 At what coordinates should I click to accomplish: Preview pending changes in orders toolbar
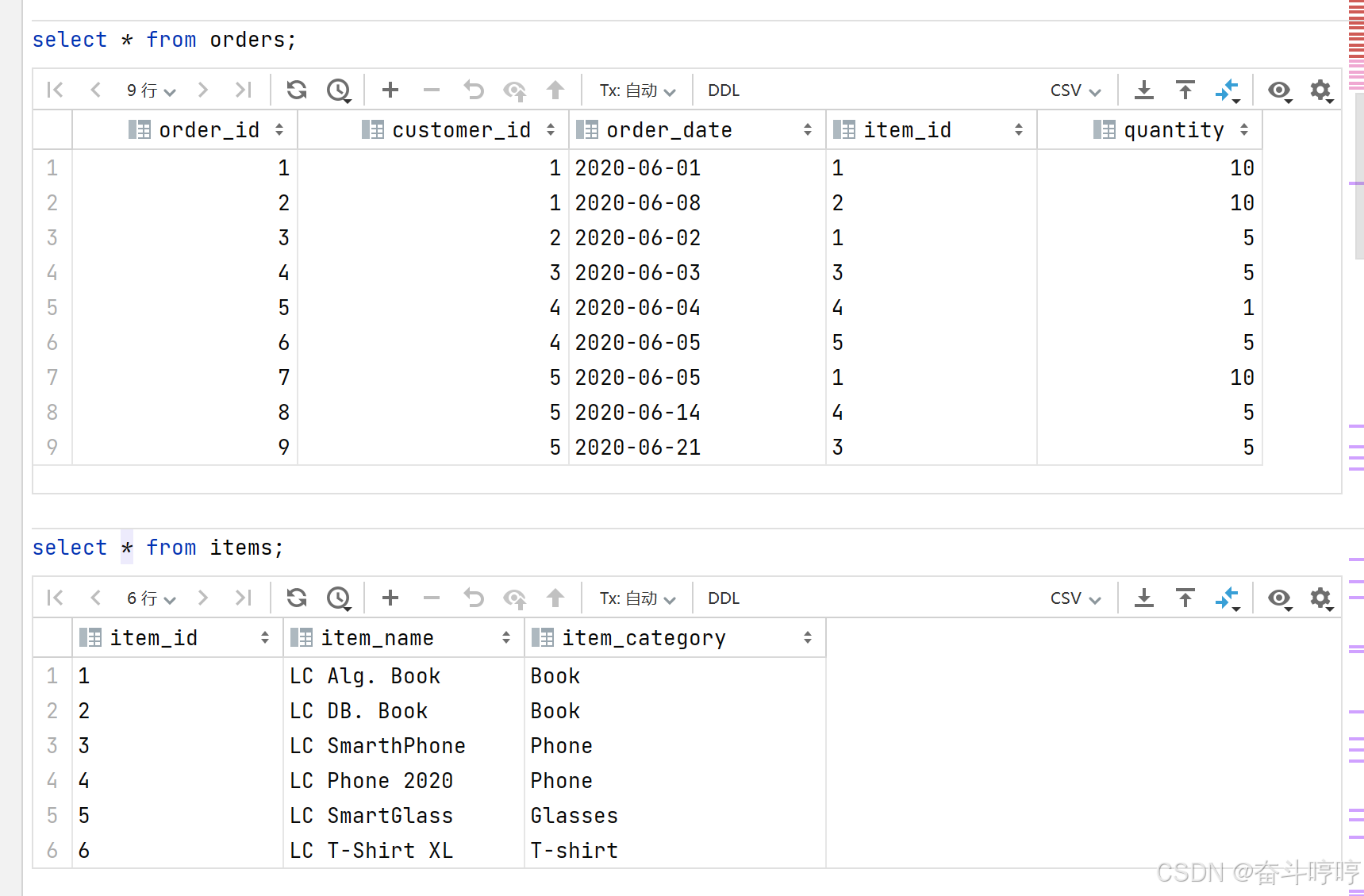[x=515, y=90]
